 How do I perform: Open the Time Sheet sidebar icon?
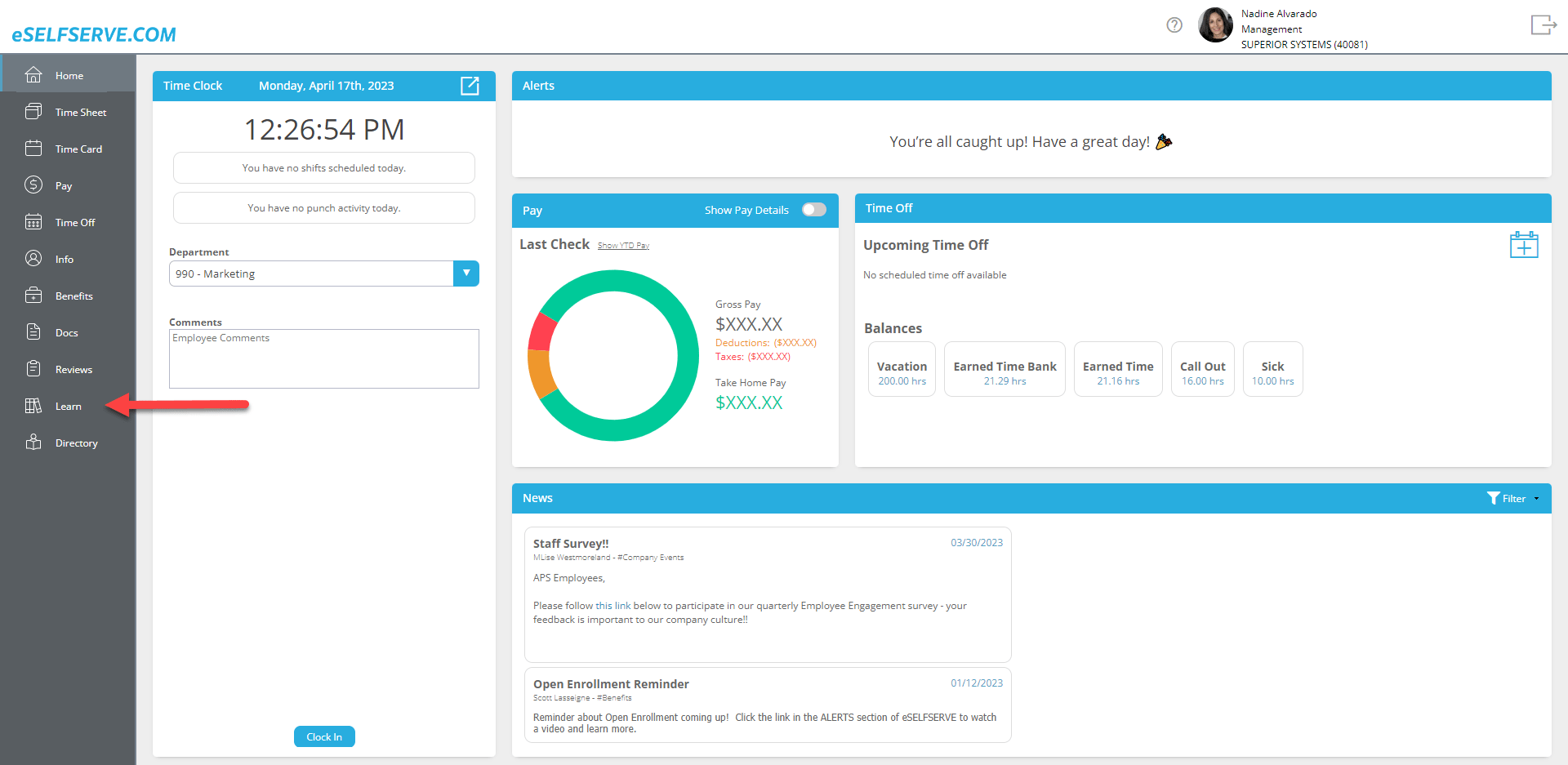click(33, 112)
